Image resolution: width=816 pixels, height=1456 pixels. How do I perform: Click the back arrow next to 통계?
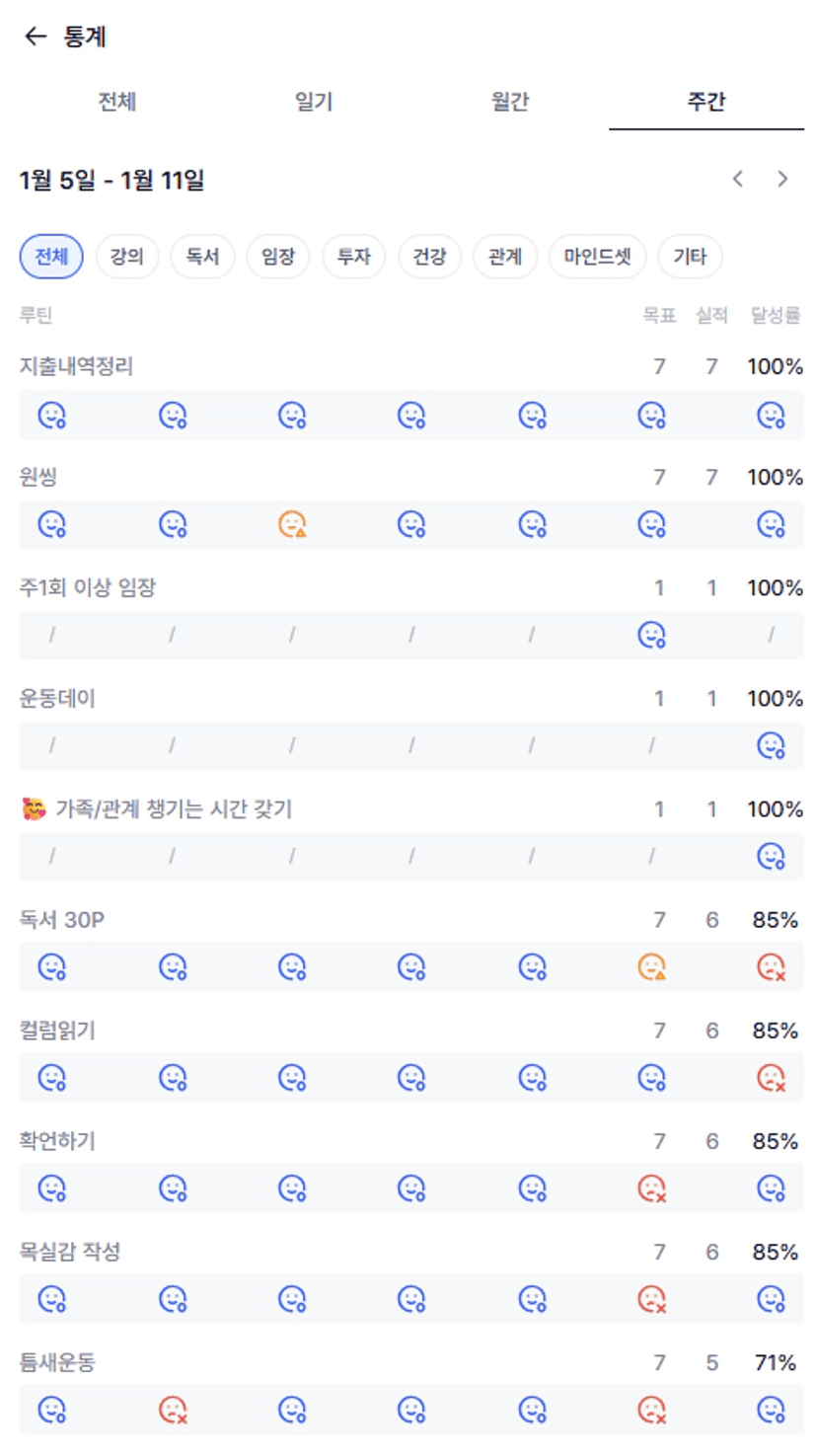36,37
